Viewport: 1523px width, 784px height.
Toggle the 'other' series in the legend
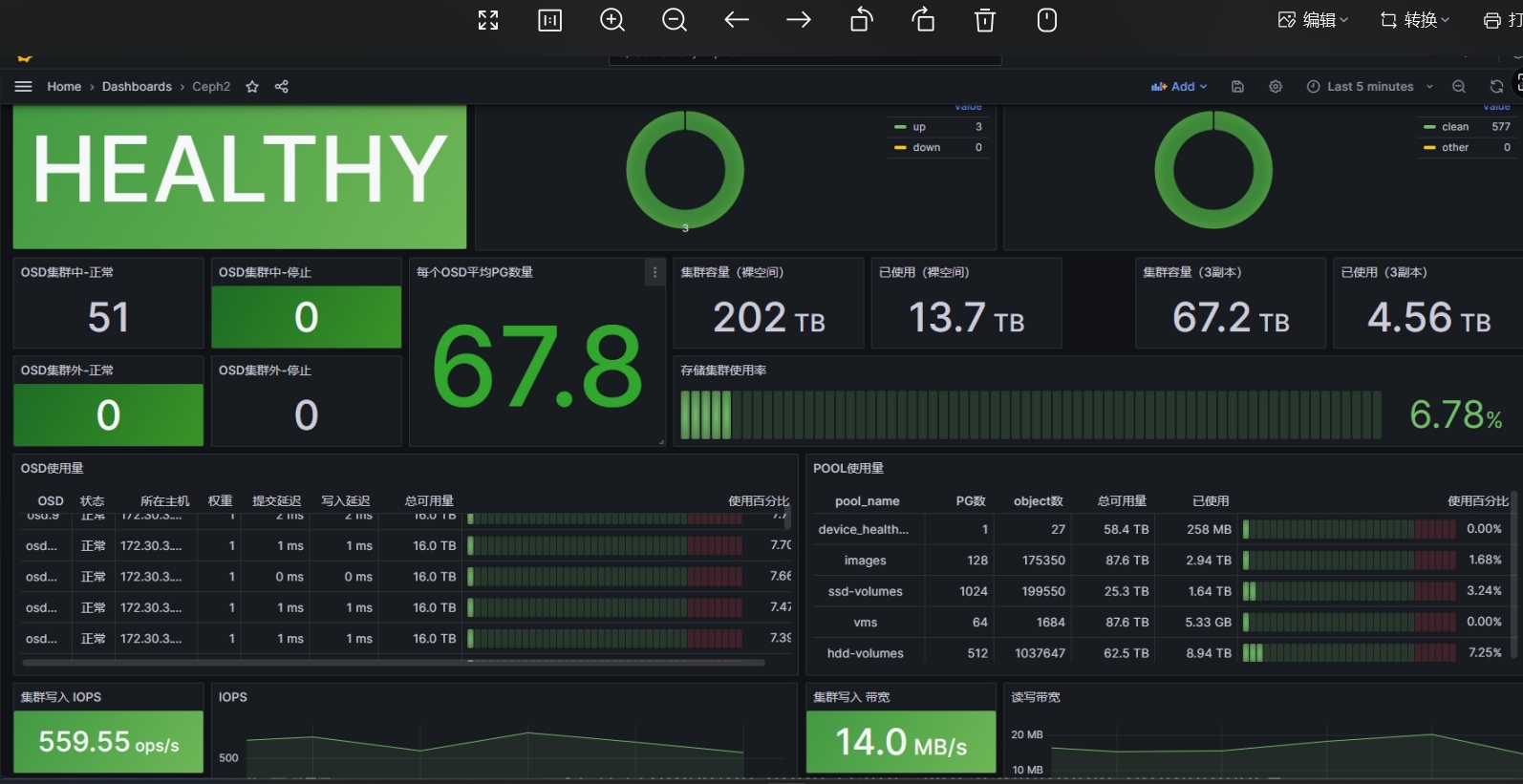point(1454,148)
